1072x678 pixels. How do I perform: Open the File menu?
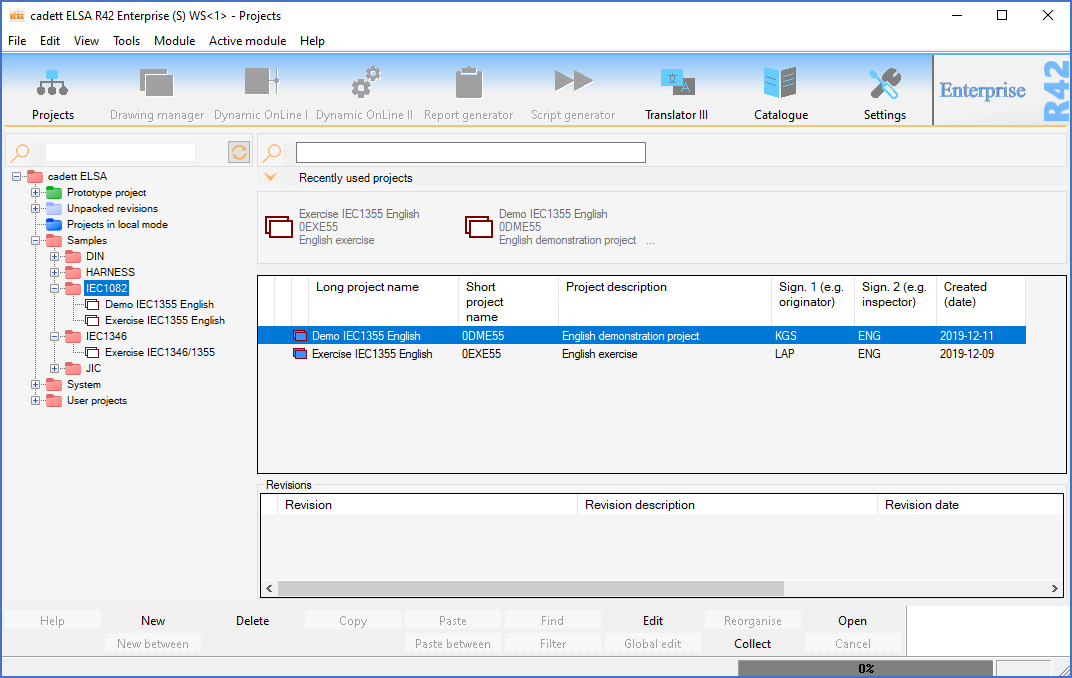click(17, 41)
